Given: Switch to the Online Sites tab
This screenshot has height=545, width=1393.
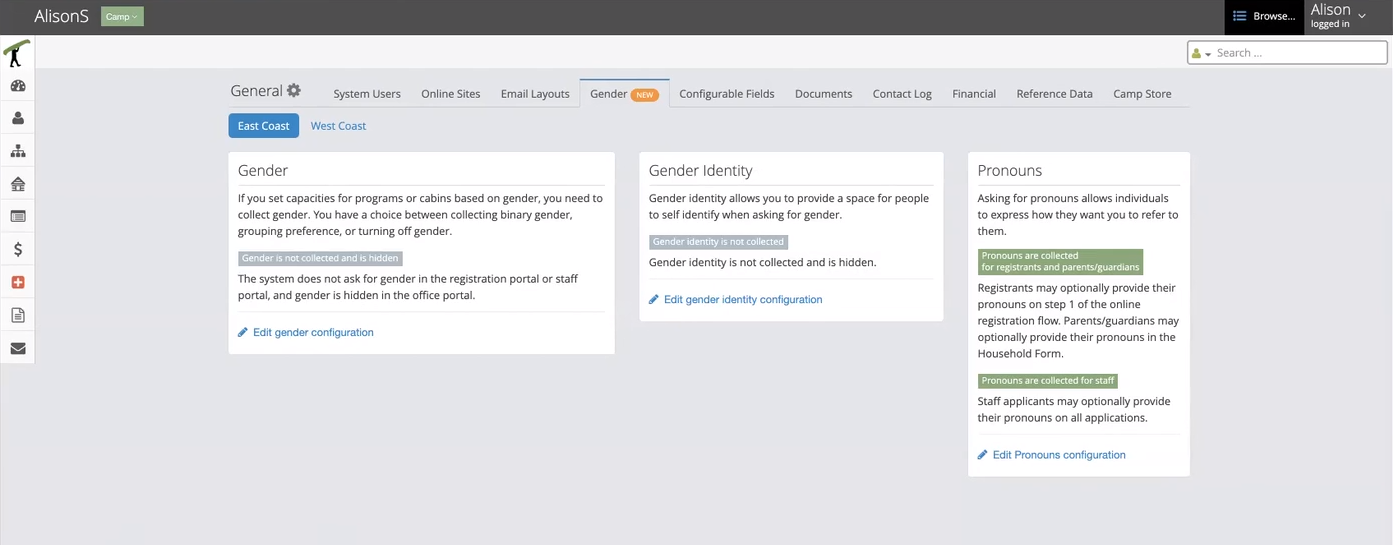Looking at the screenshot, I should [451, 94].
